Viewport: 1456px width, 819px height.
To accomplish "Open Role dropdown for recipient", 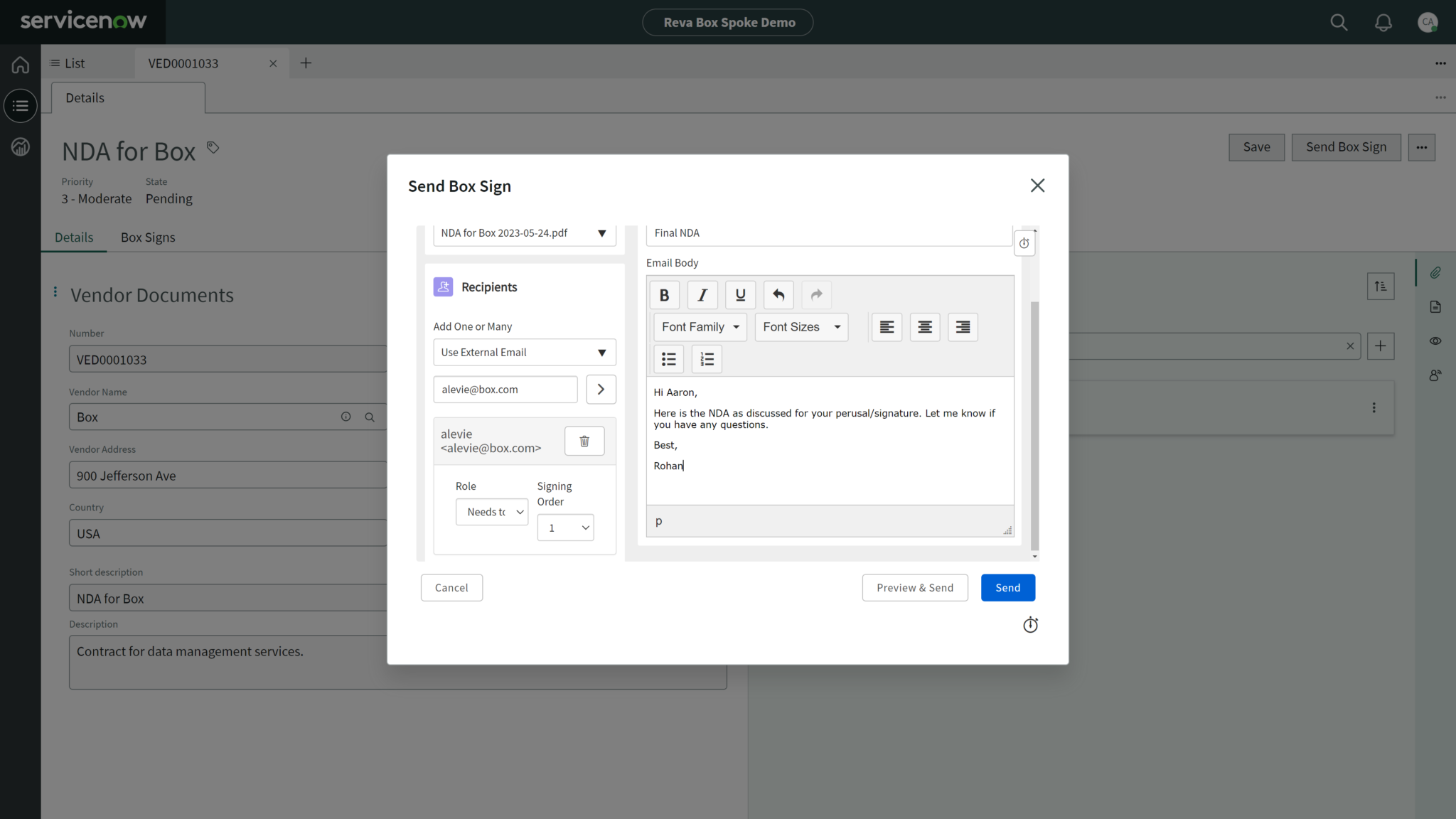I will tap(492, 512).
